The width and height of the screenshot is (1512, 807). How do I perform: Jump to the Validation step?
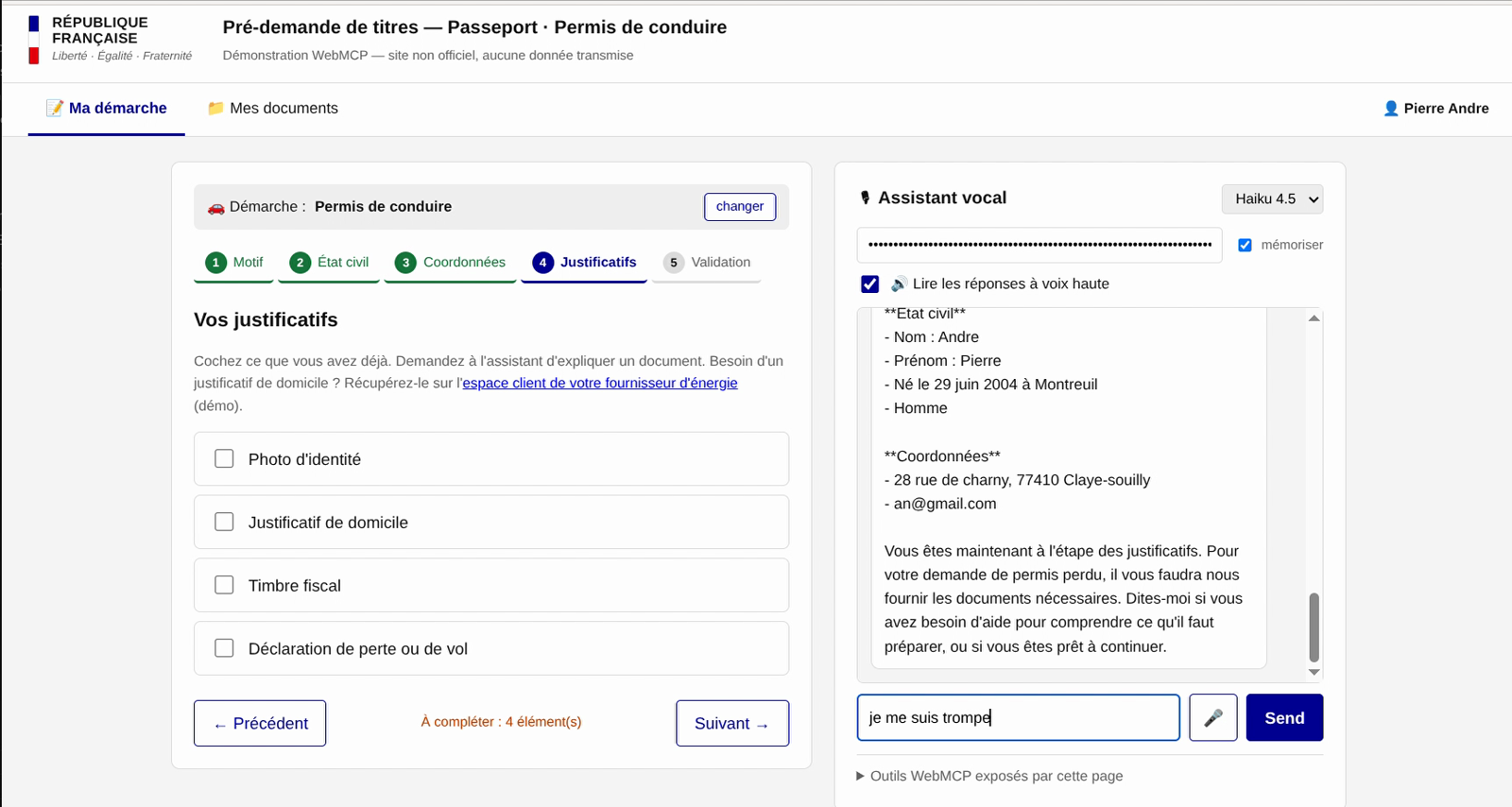click(x=706, y=263)
